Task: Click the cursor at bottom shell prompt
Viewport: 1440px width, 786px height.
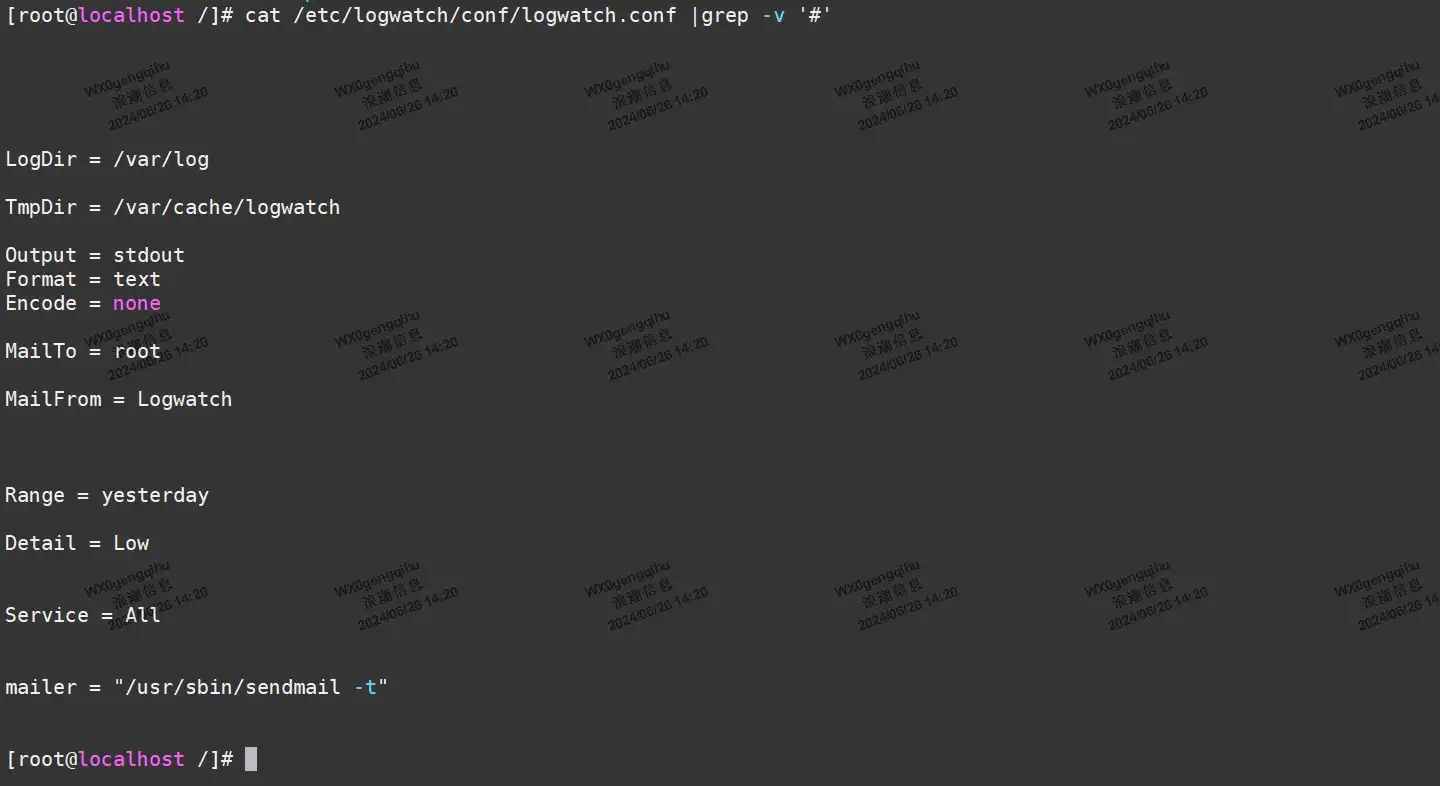Action: click(x=251, y=759)
